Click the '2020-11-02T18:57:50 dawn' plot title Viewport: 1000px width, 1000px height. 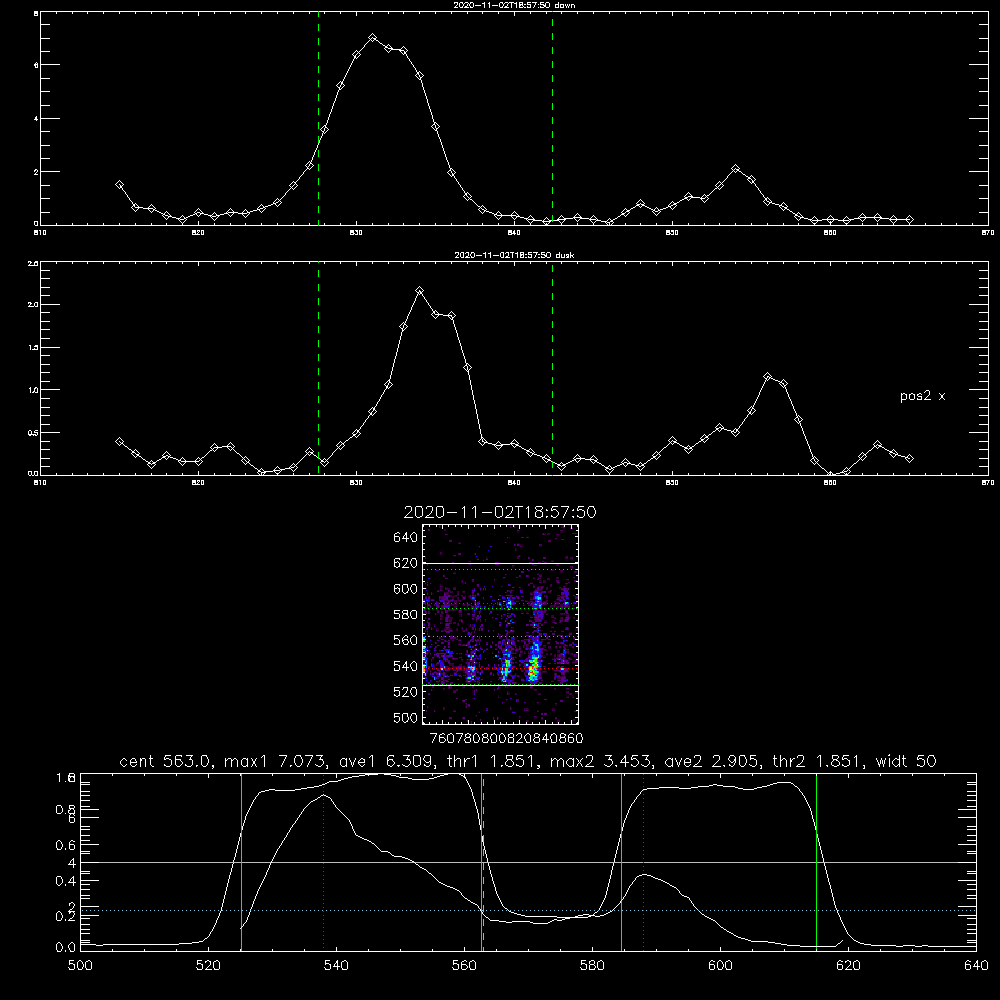(514, 5)
